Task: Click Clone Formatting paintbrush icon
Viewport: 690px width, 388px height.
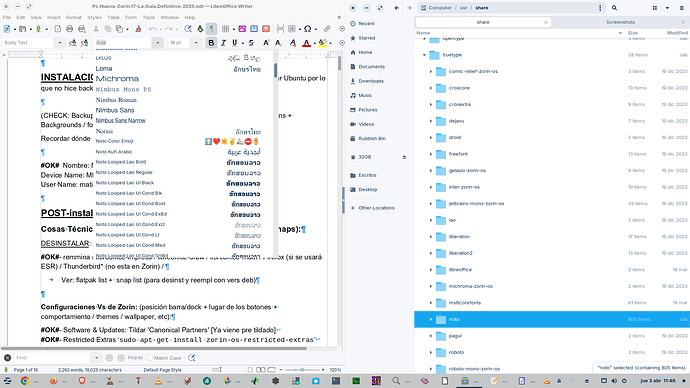Action: click(138, 29)
